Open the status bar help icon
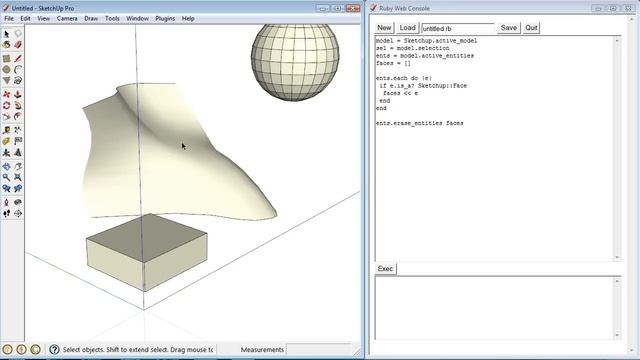Image resolution: width=640 pixels, height=360 pixels. [x=54, y=349]
